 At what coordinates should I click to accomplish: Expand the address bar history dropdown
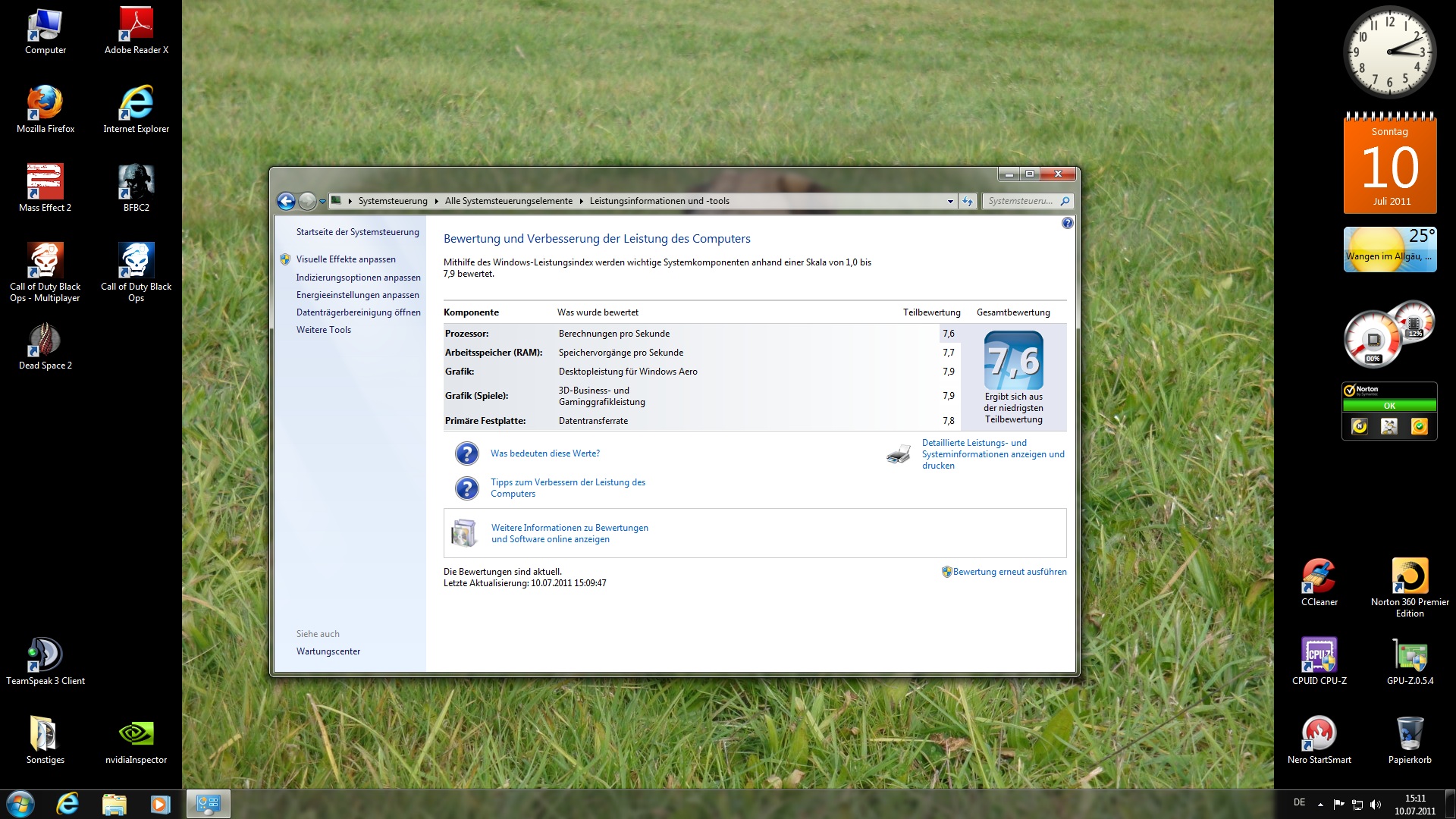950,201
